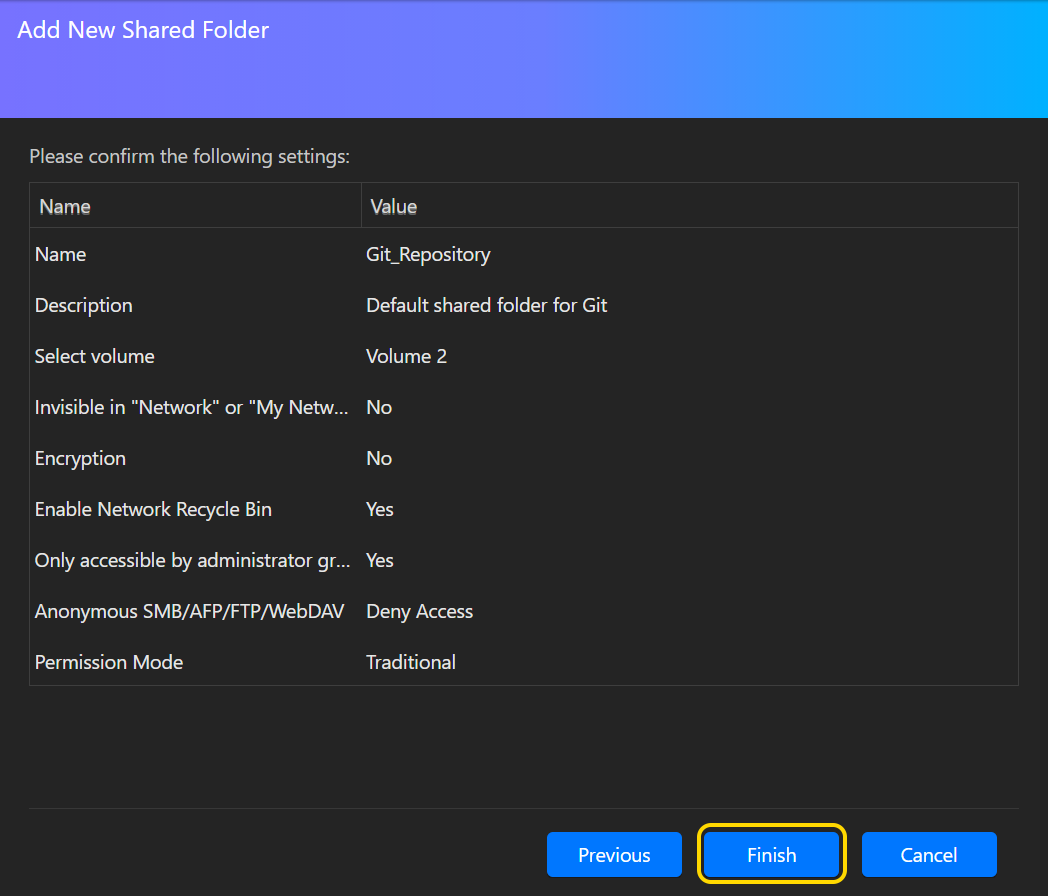Select the Git_Repository name value
The image size is (1048, 896).
tap(428, 255)
